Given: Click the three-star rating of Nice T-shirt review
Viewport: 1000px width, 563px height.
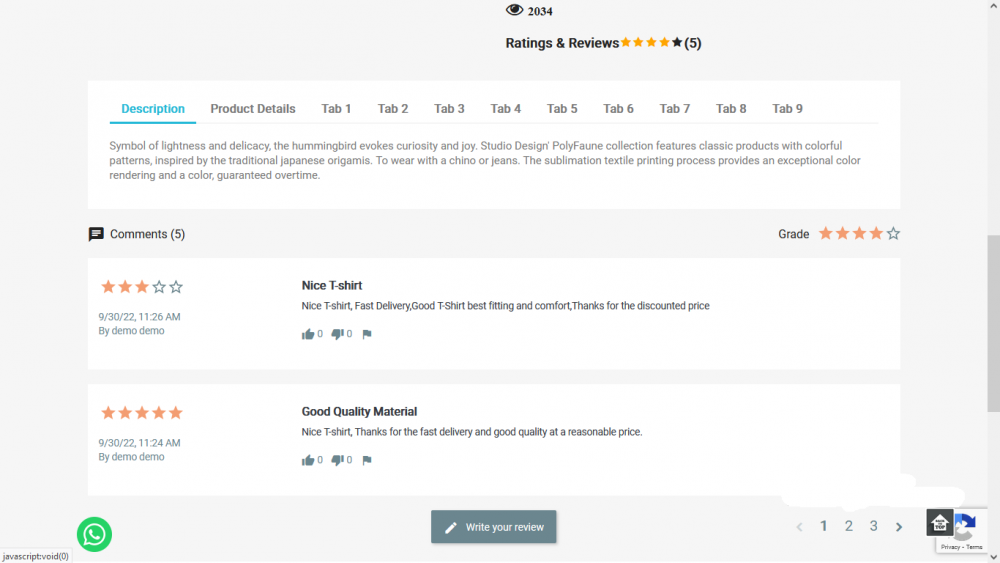Looking at the screenshot, I should (142, 287).
